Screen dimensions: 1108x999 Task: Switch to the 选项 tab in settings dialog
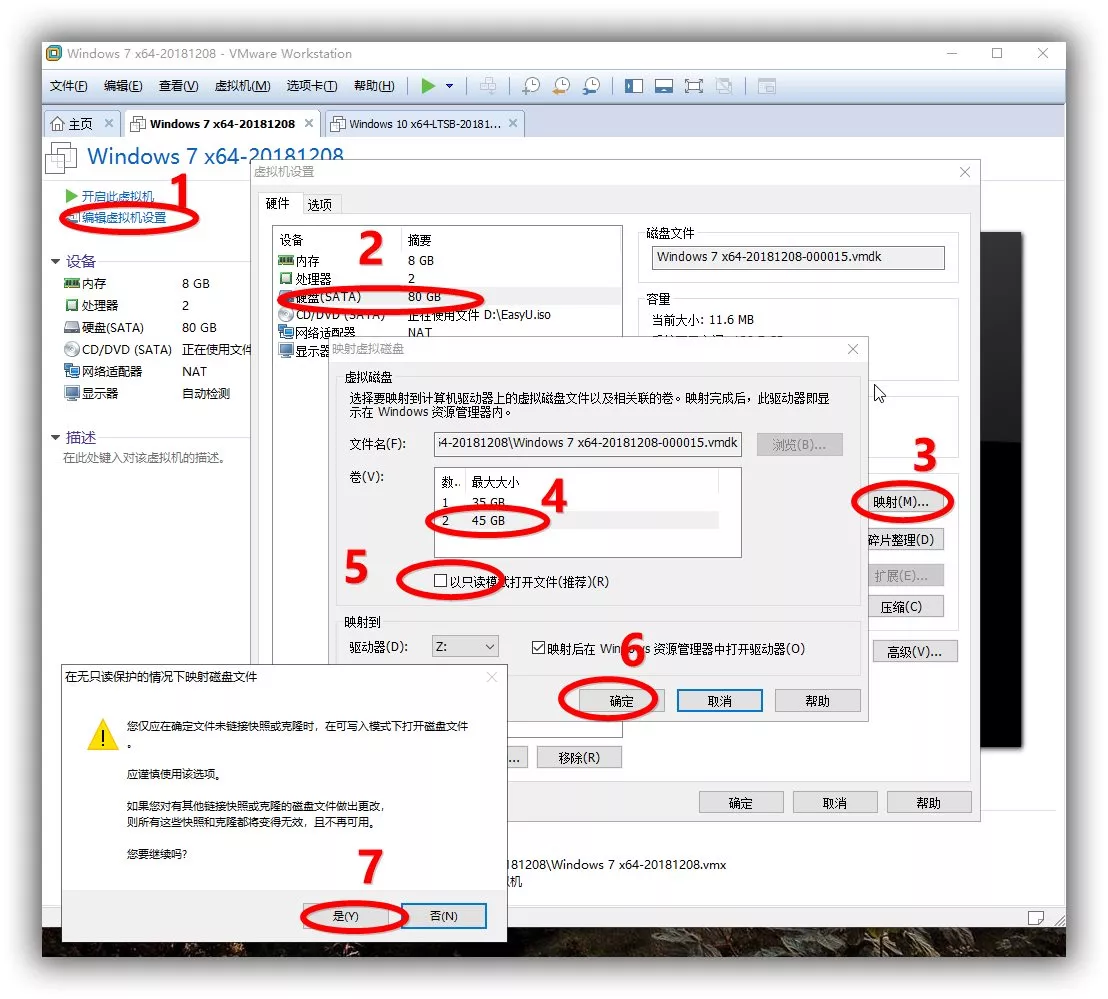(319, 204)
